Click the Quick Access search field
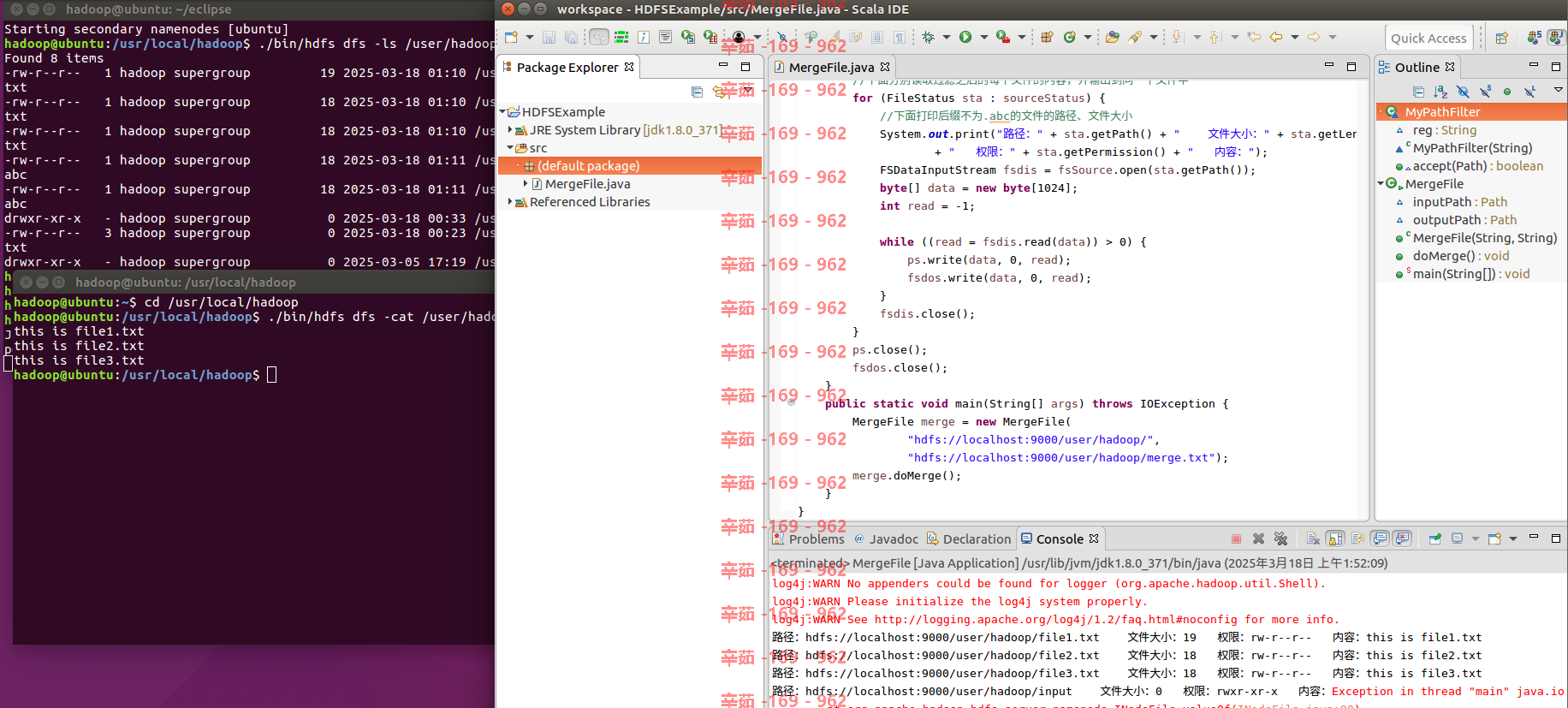Viewport: 1568px width, 708px height. (x=1428, y=38)
